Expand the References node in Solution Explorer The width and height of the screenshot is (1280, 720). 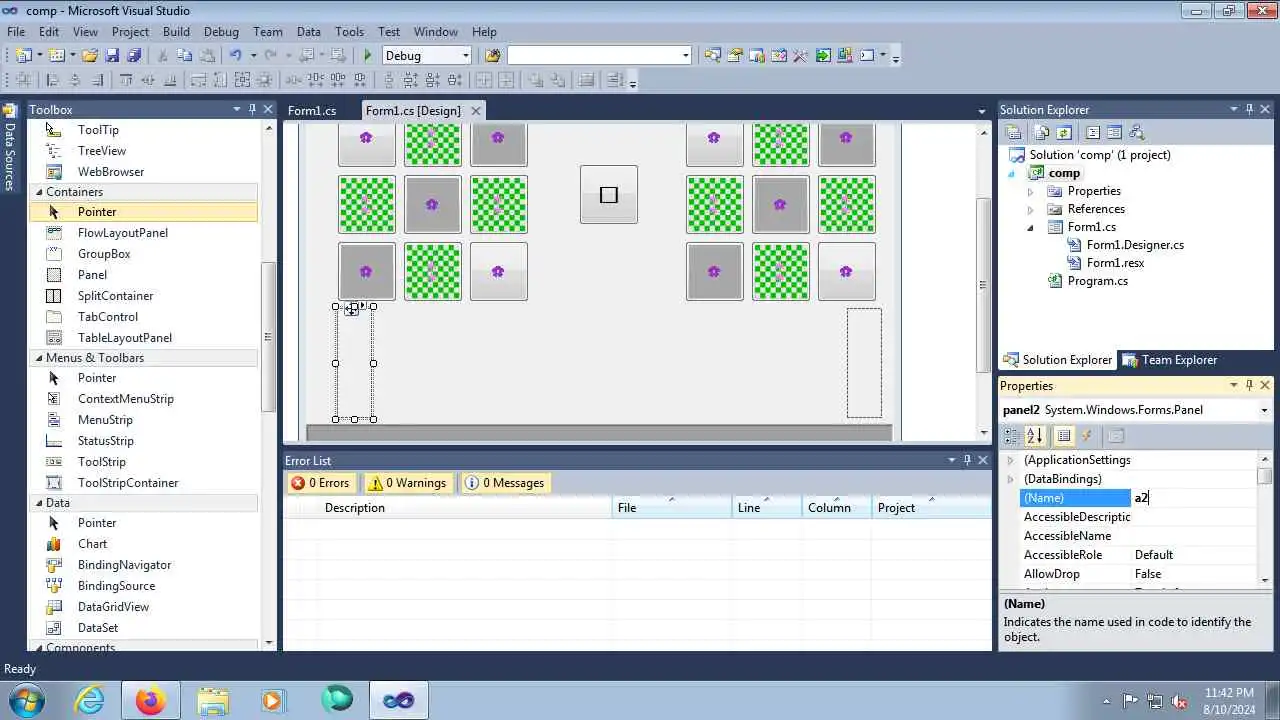1031,209
